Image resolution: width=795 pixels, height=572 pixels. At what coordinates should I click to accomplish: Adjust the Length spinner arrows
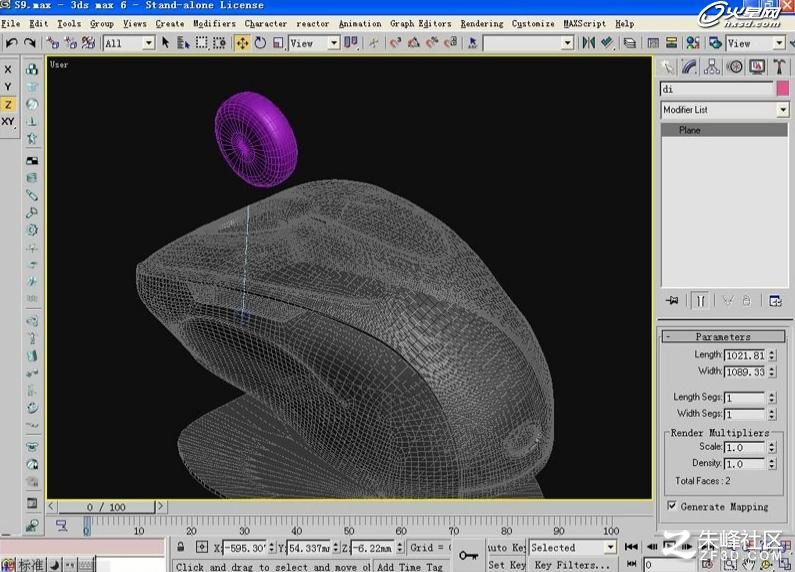(x=772, y=355)
